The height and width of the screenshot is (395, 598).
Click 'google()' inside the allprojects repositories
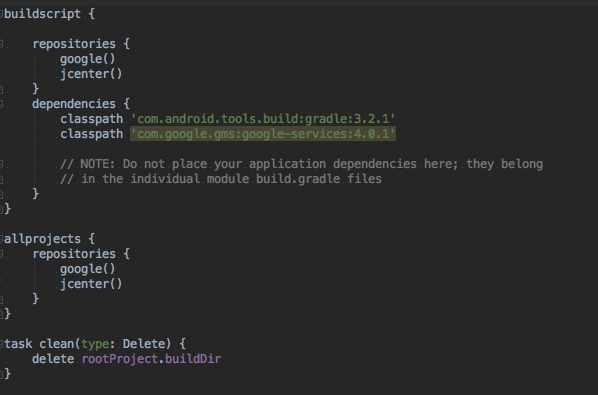87,269
